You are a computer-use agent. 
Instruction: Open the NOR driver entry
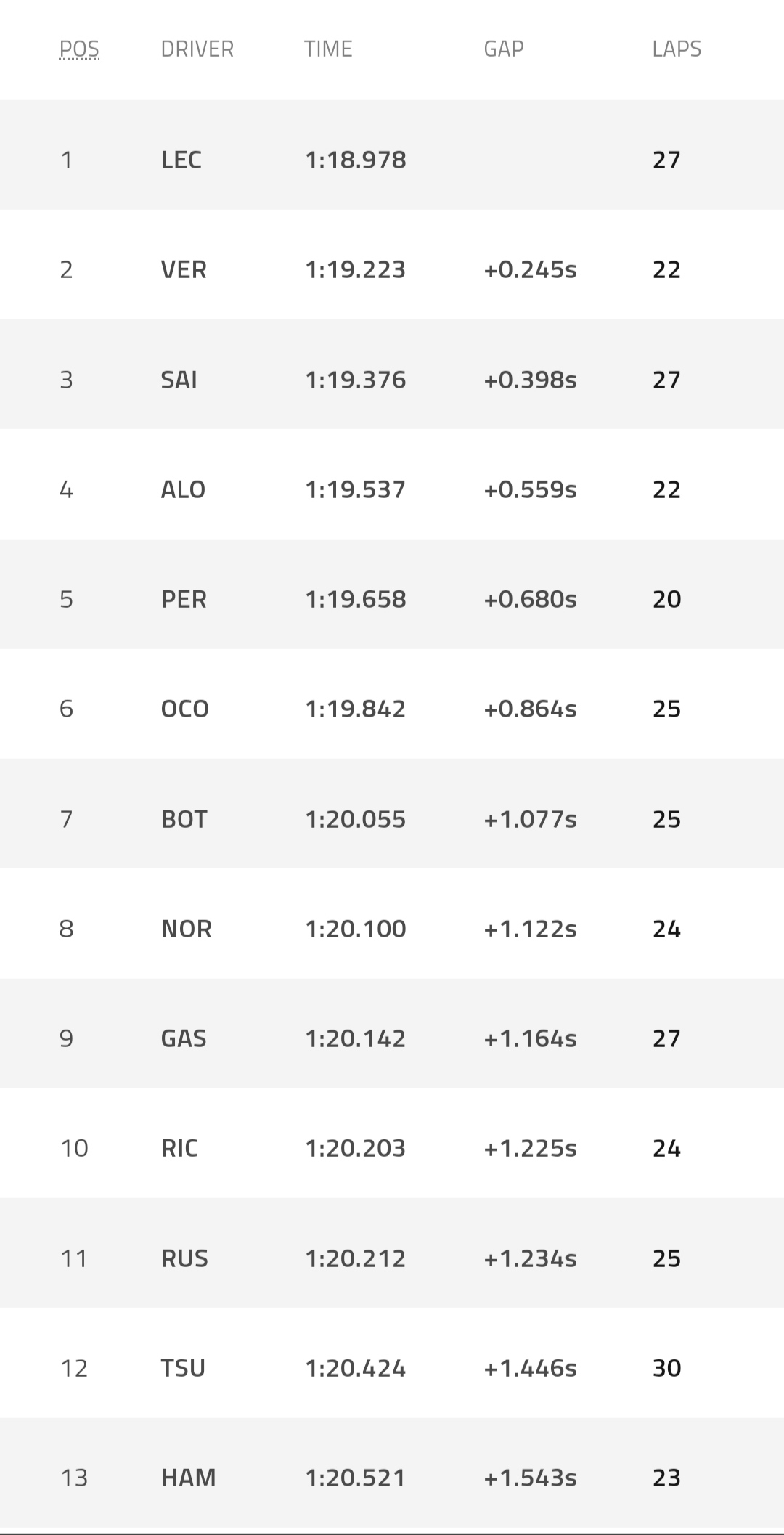point(186,929)
